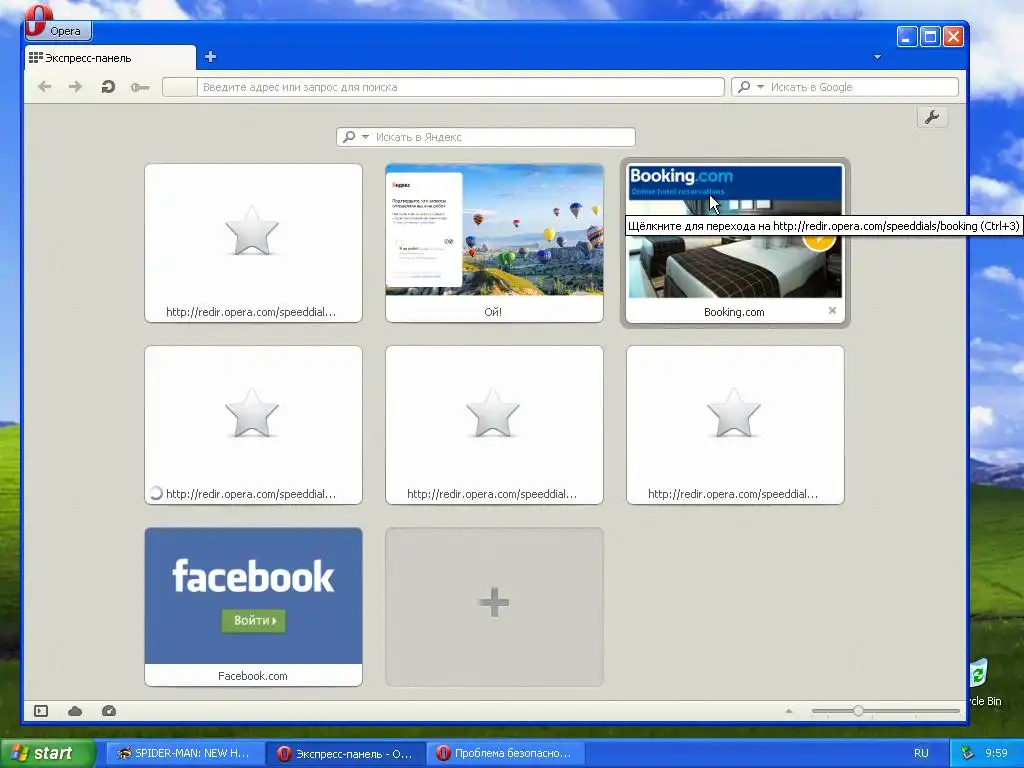The width and height of the screenshot is (1024, 768).
Task: Expand the Google search engine dropdown arrow
Action: [760, 87]
